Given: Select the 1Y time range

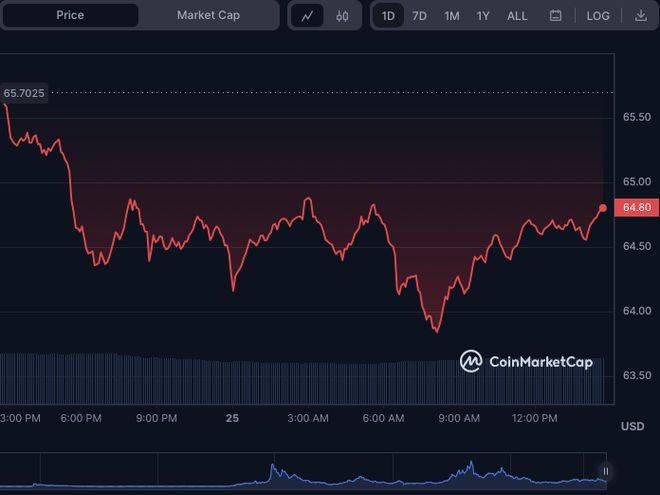Looking at the screenshot, I should point(483,16).
